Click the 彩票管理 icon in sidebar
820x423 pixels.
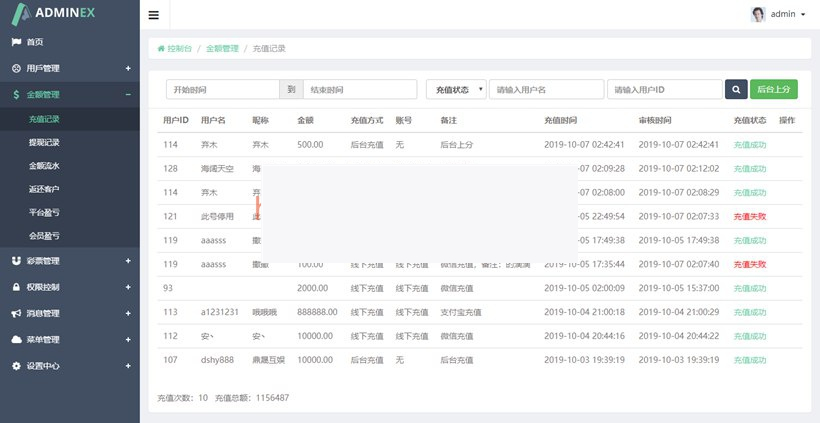pos(16,260)
